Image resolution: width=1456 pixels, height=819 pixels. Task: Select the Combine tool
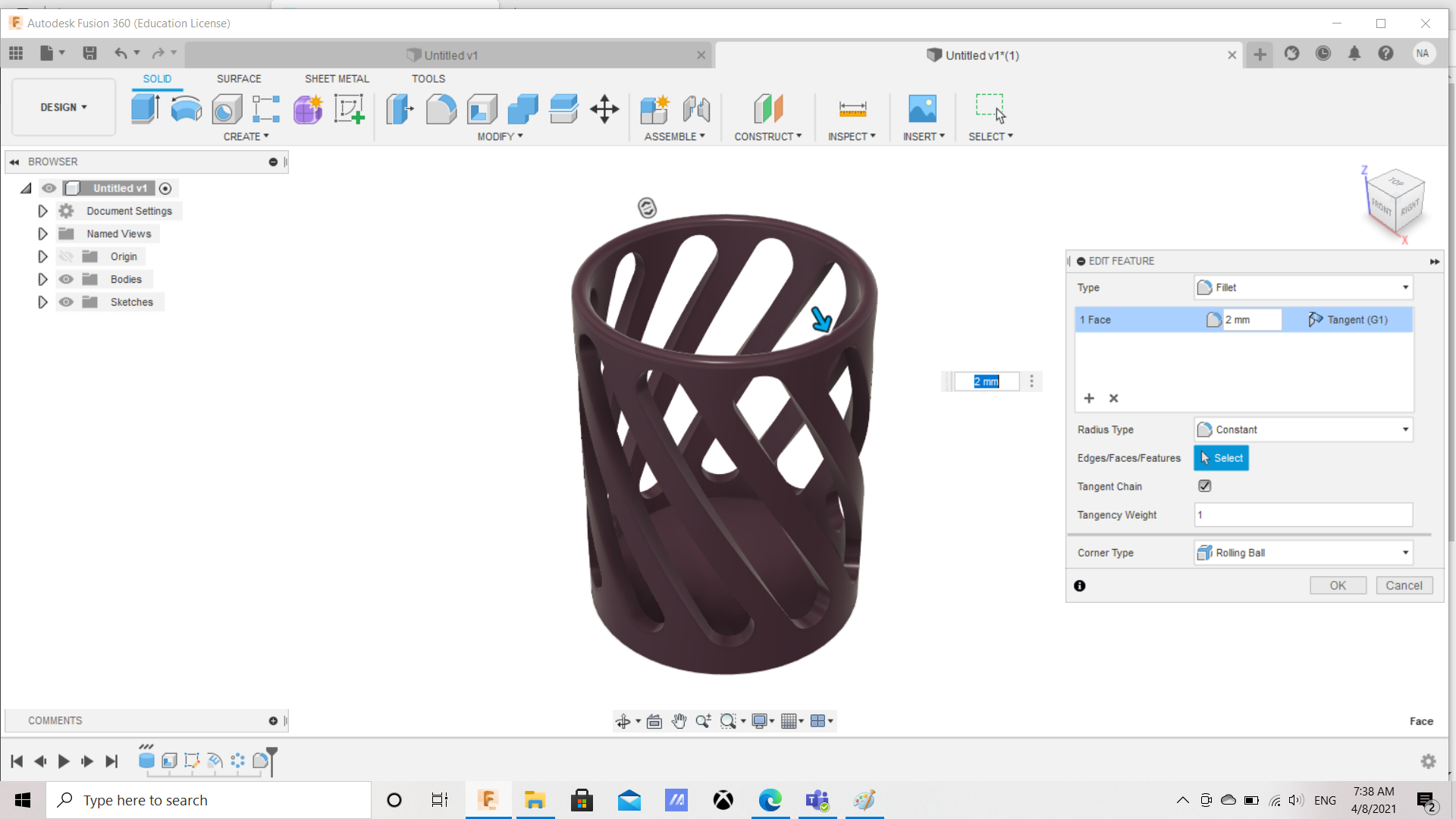point(522,109)
